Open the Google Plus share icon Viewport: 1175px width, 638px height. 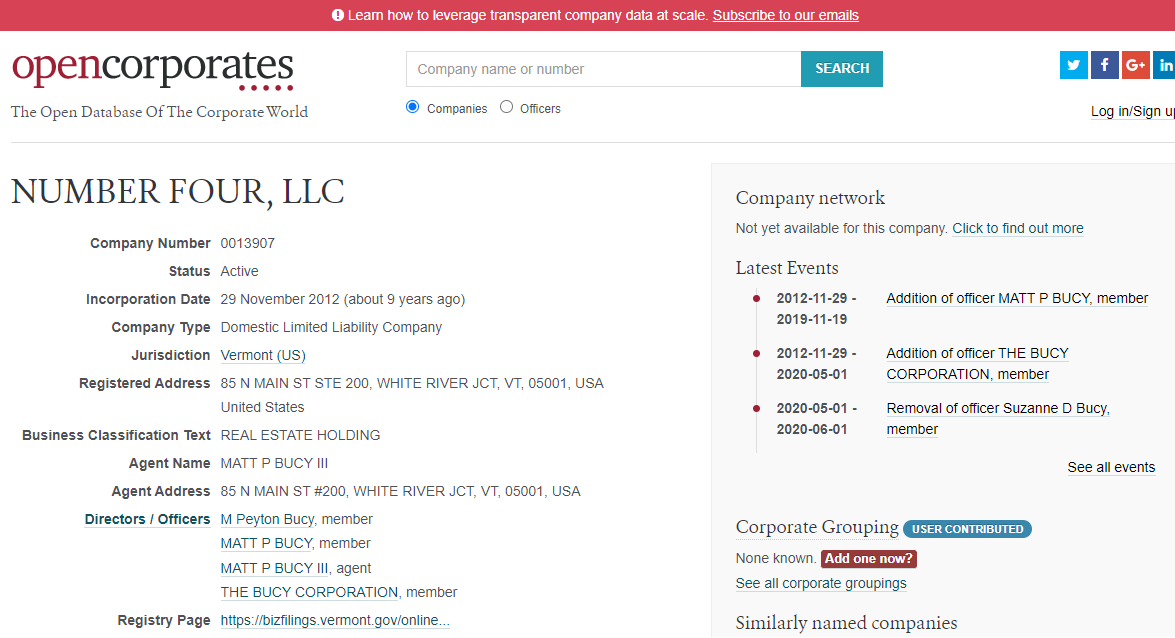point(1135,65)
